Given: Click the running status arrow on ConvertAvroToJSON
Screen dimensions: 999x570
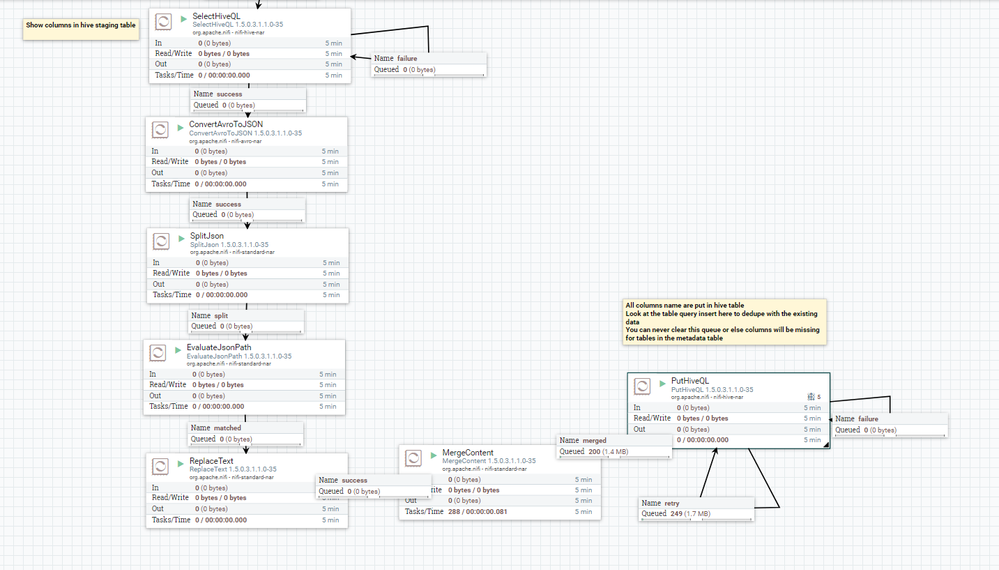Looking at the screenshot, I should (180, 127).
